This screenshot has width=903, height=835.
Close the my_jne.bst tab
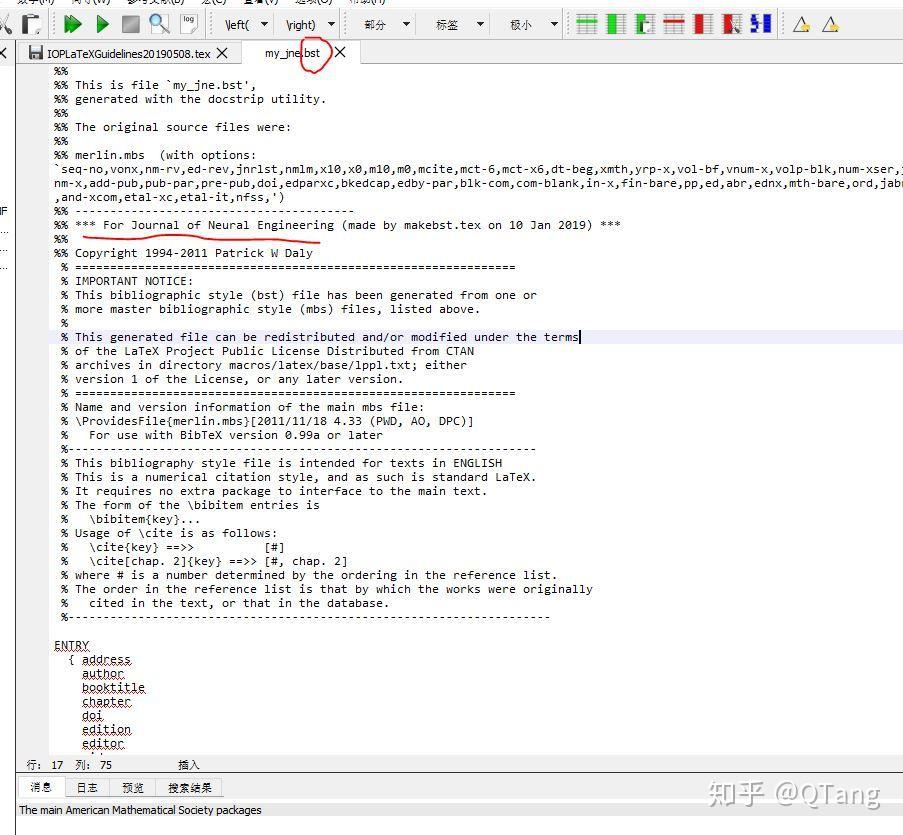pyautogui.click(x=340, y=52)
